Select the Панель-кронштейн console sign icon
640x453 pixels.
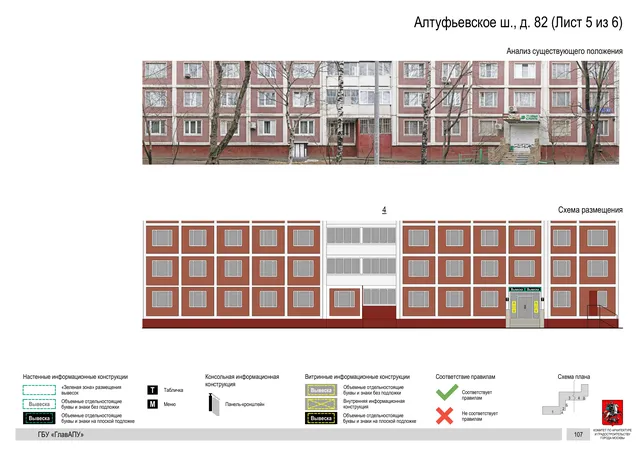[x=214, y=404]
